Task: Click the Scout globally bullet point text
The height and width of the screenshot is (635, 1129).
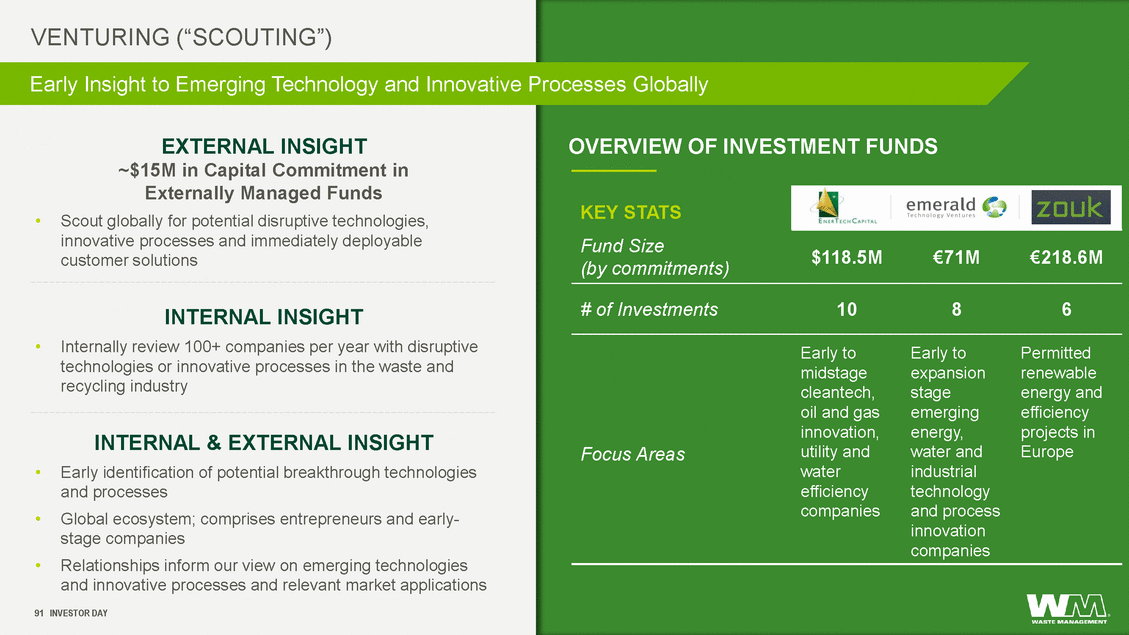Action: (245, 240)
